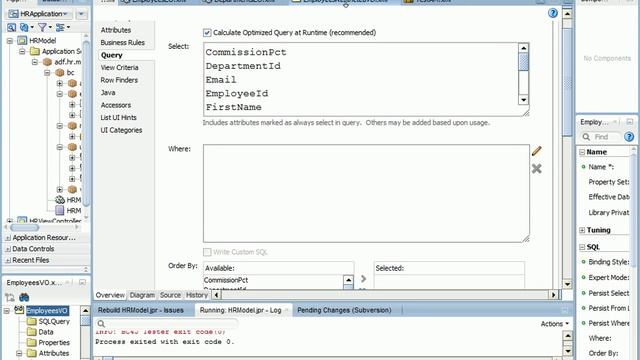This screenshot has width=640, height=360.
Task: Open the View Criteria editor page
Action: point(120,67)
